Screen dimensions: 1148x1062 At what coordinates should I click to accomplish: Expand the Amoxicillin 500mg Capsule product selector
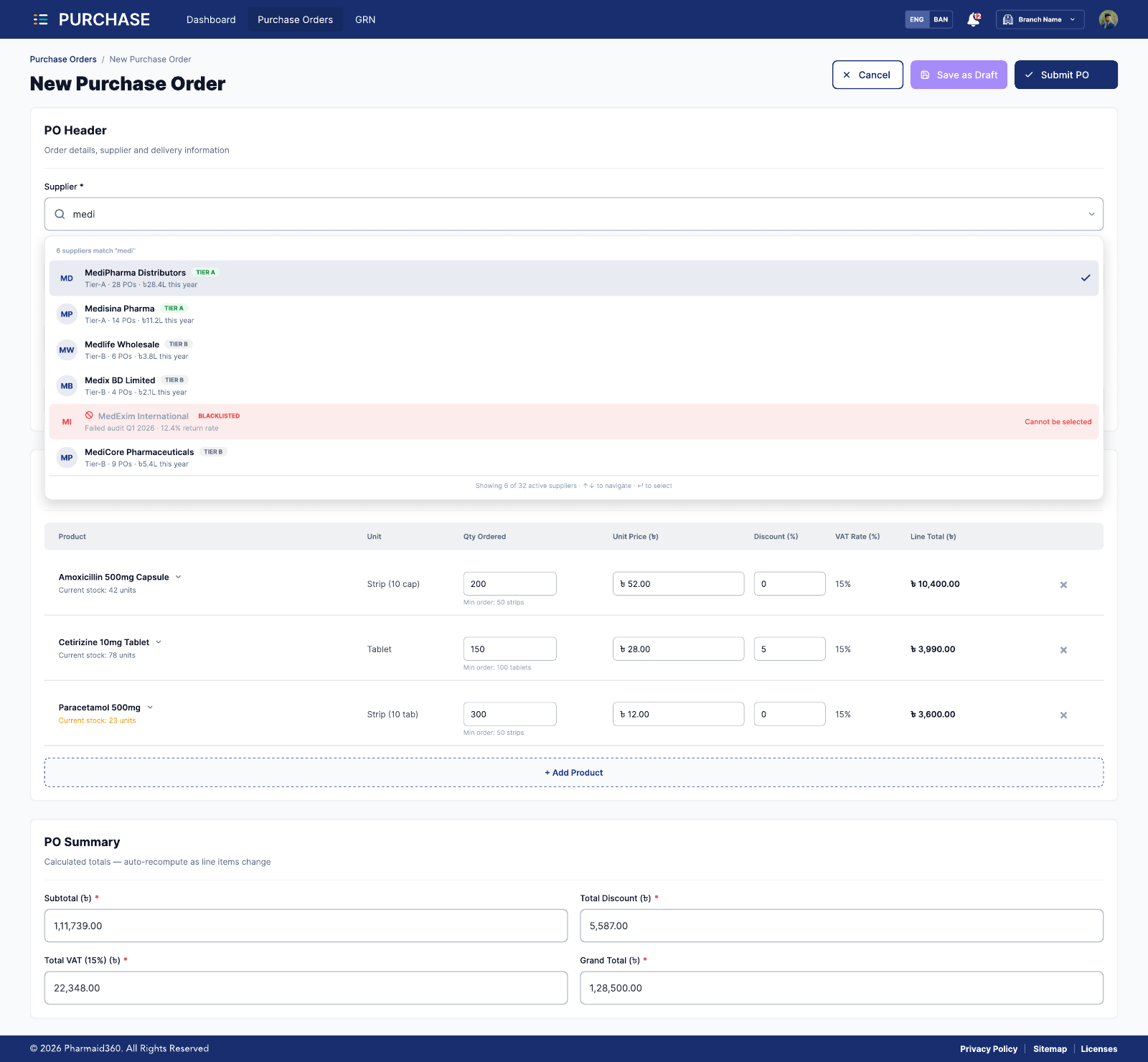point(178,577)
